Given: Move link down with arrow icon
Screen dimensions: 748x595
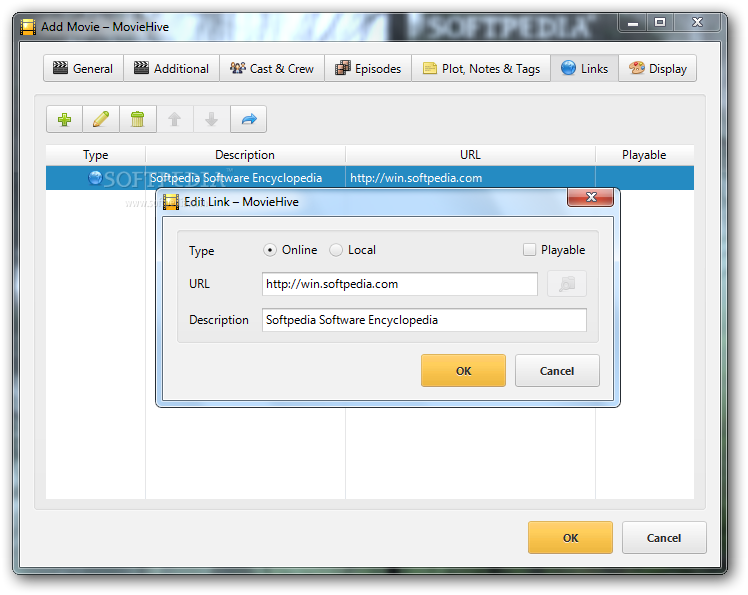Looking at the screenshot, I should (211, 119).
